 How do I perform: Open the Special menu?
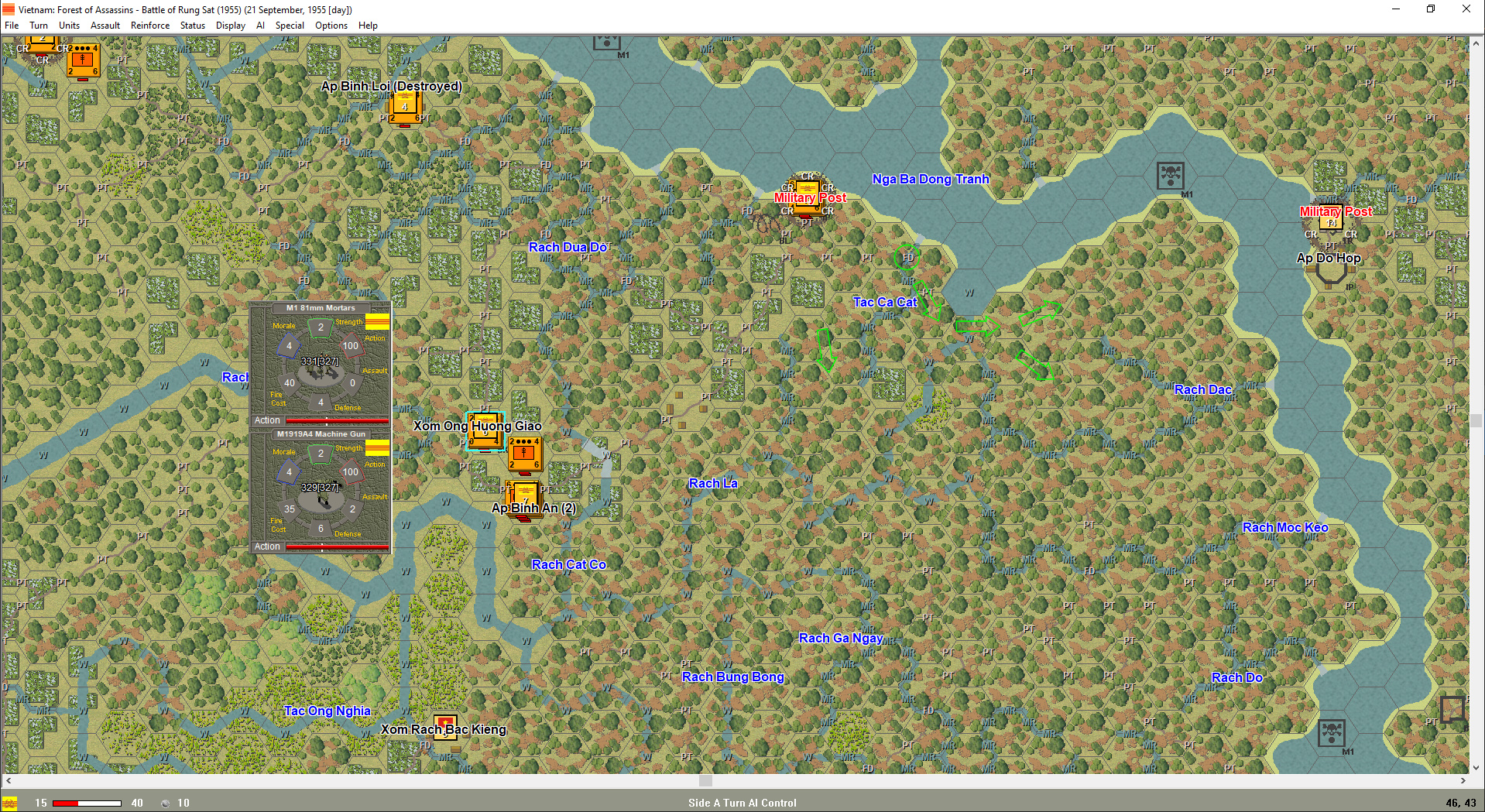pyautogui.click(x=290, y=26)
